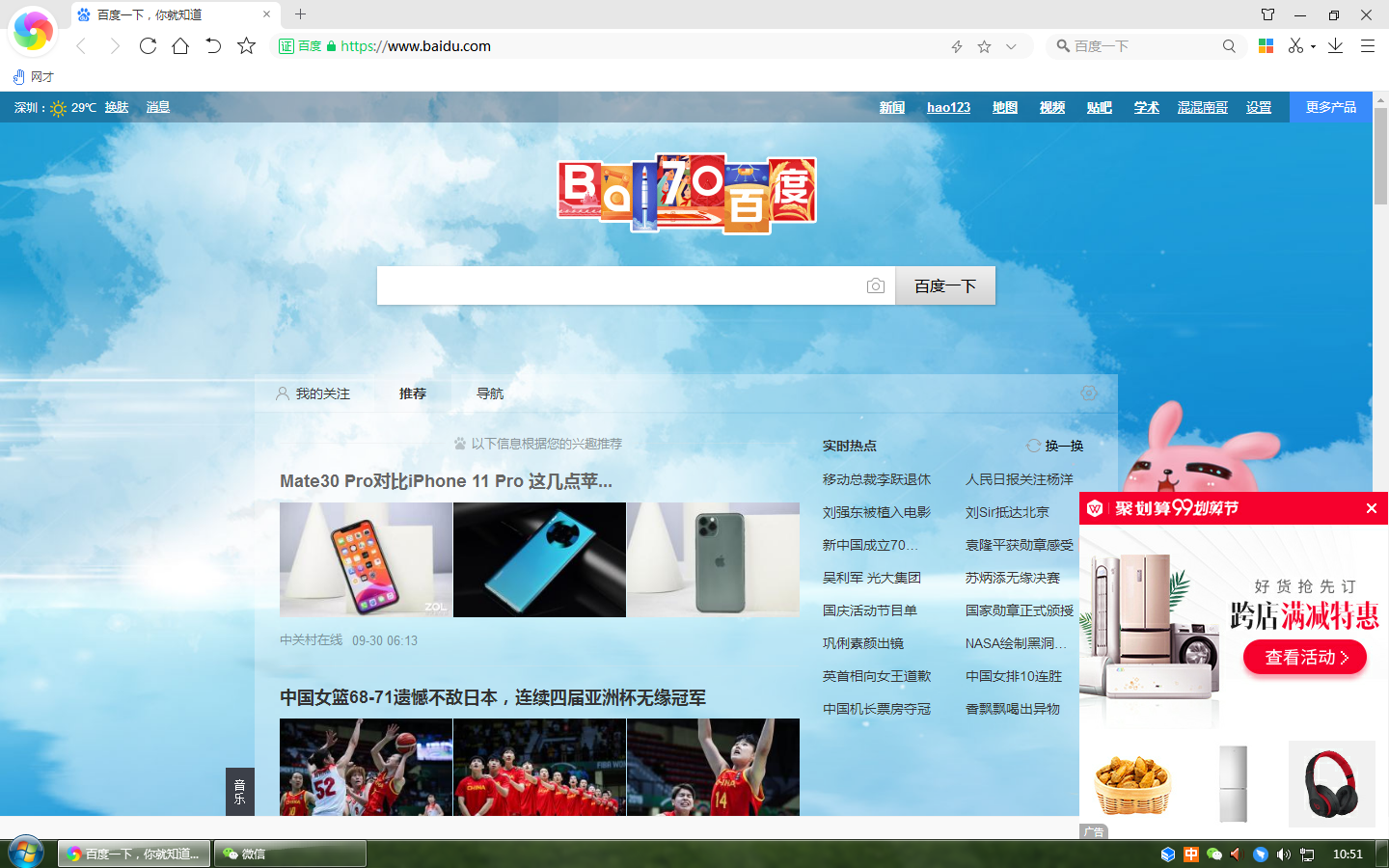
Task: Open the browser main menu icon
Action: (x=1367, y=45)
